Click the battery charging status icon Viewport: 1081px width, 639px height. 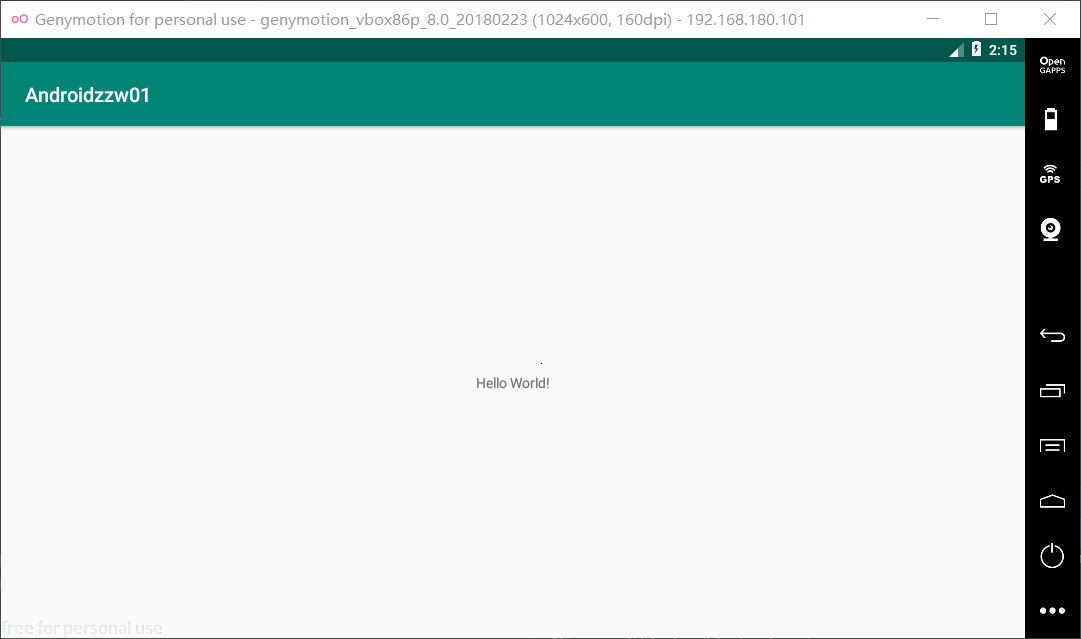[976, 49]
